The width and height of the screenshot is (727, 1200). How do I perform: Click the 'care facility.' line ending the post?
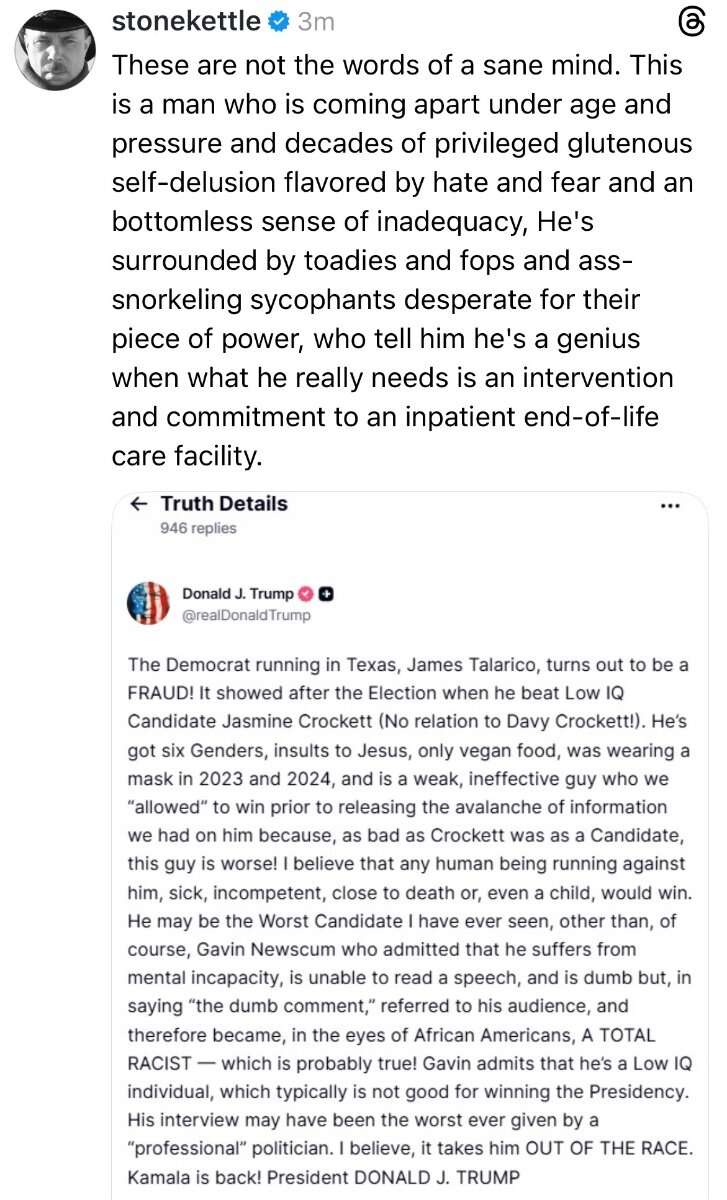pos(186,456)
